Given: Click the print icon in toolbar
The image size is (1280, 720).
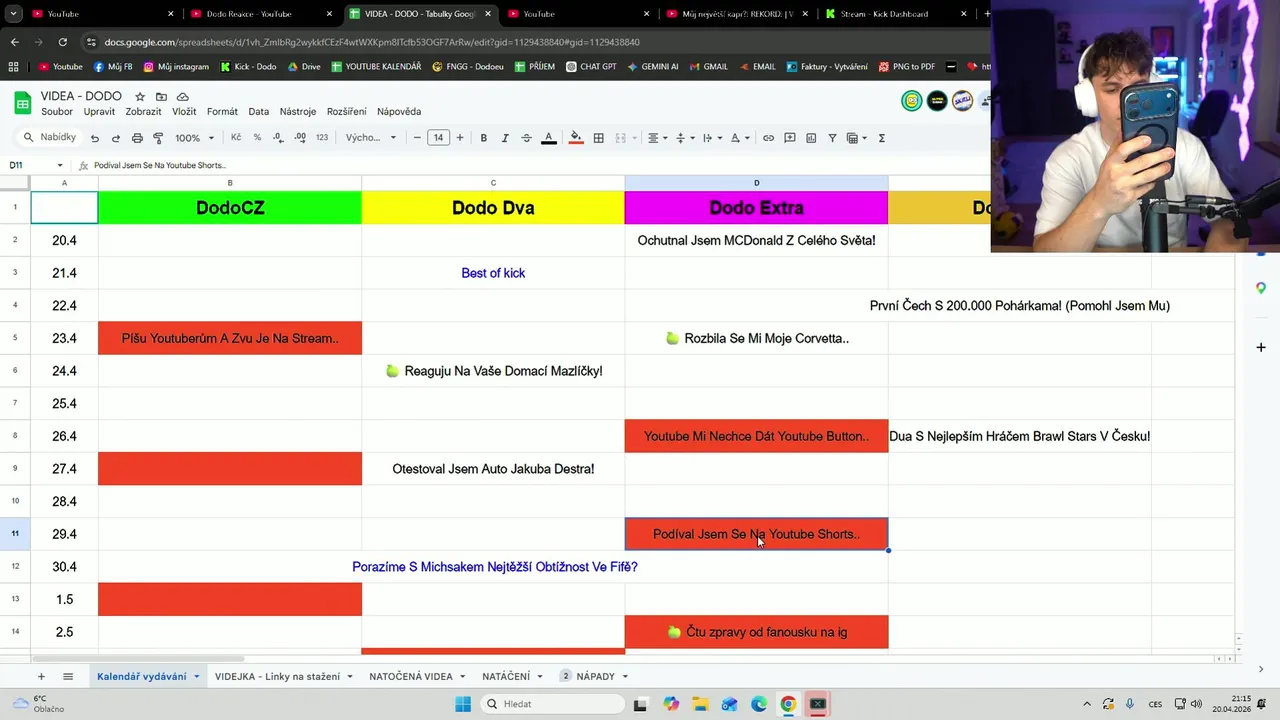Looking at the screenshot, I should (x=137, y=138).
